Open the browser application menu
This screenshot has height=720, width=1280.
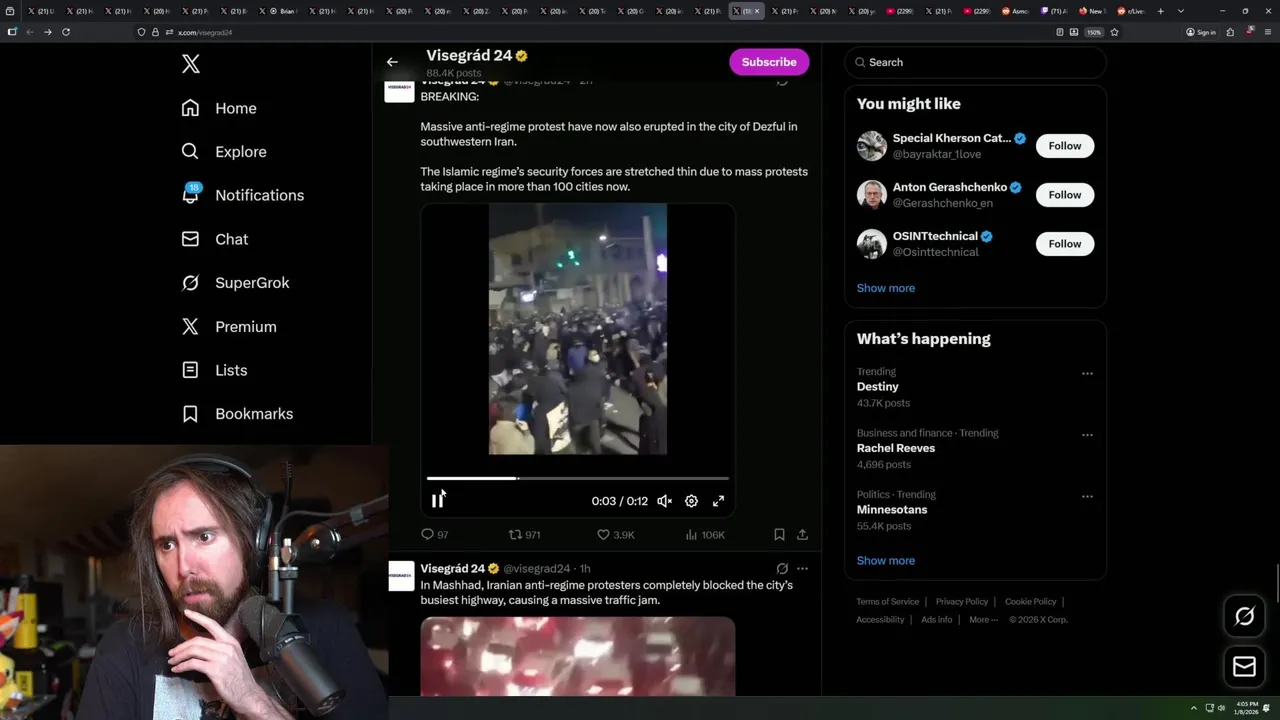click(x=1267, y=32)
